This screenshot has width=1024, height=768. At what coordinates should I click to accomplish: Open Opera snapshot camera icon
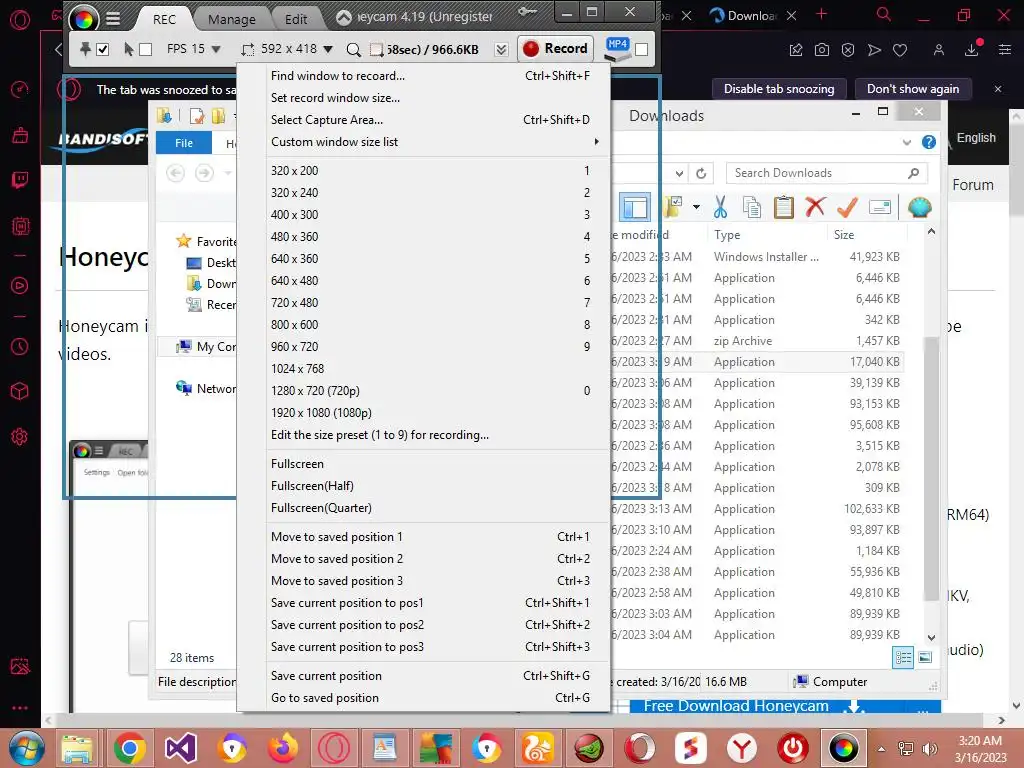tap(822, 50)
